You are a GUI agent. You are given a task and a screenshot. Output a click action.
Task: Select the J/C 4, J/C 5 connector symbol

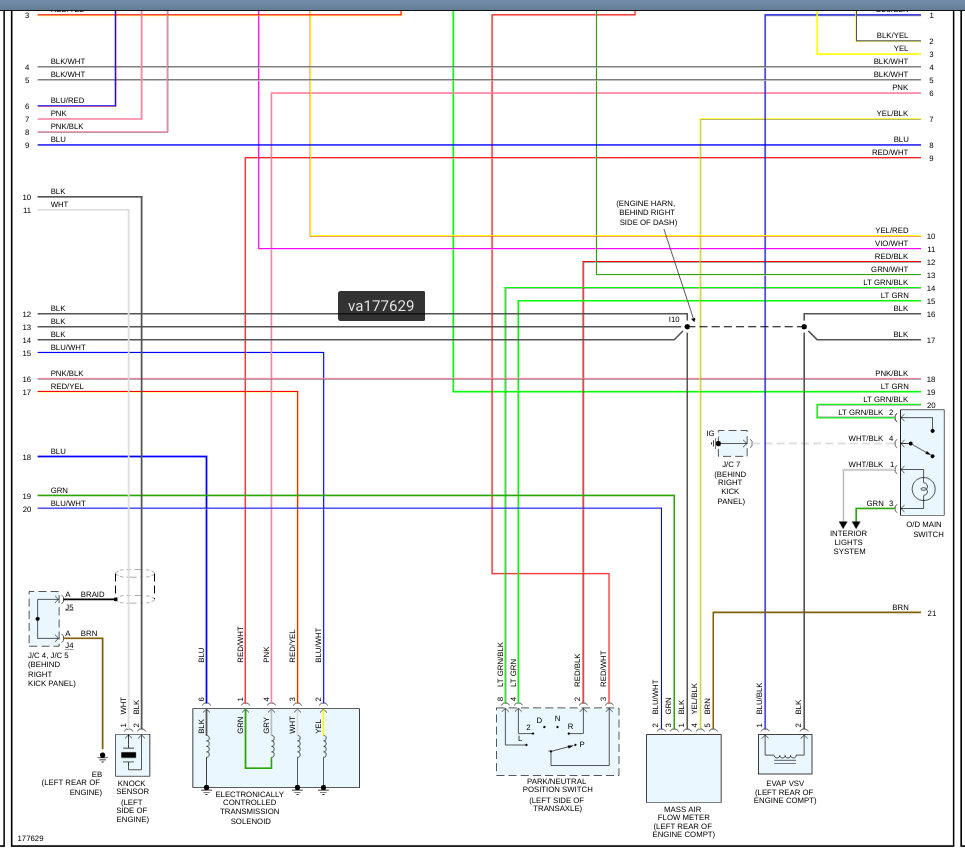[44, 619]
